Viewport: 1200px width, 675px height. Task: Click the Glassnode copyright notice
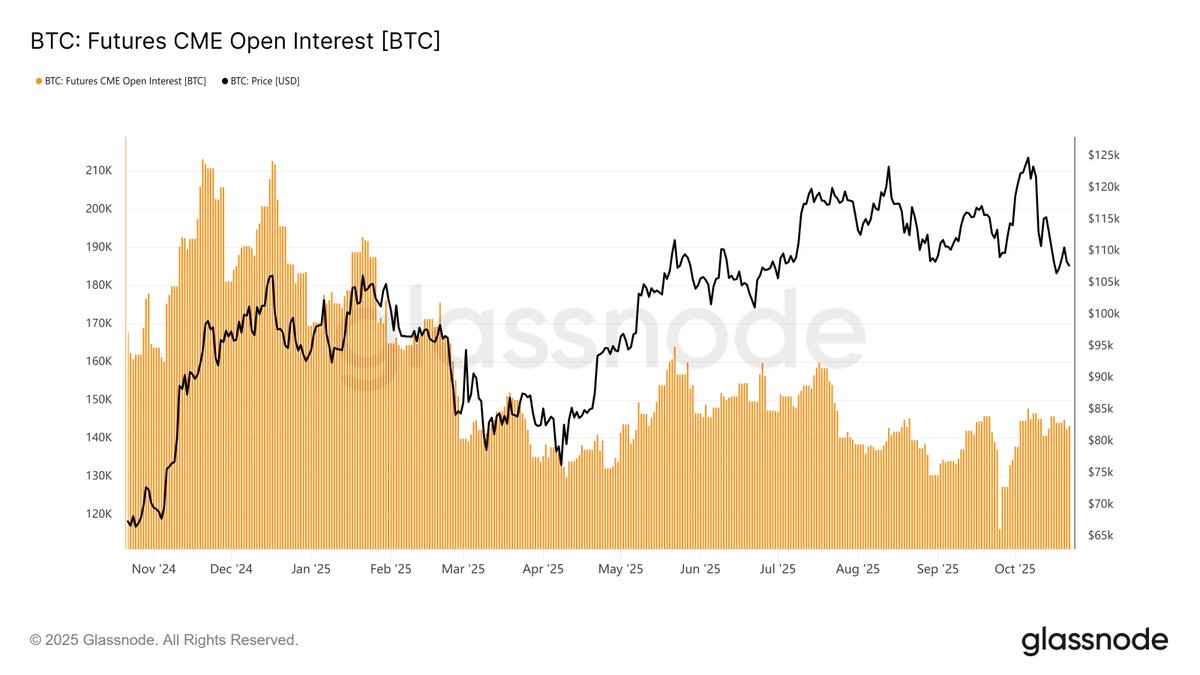pos(164,640)
